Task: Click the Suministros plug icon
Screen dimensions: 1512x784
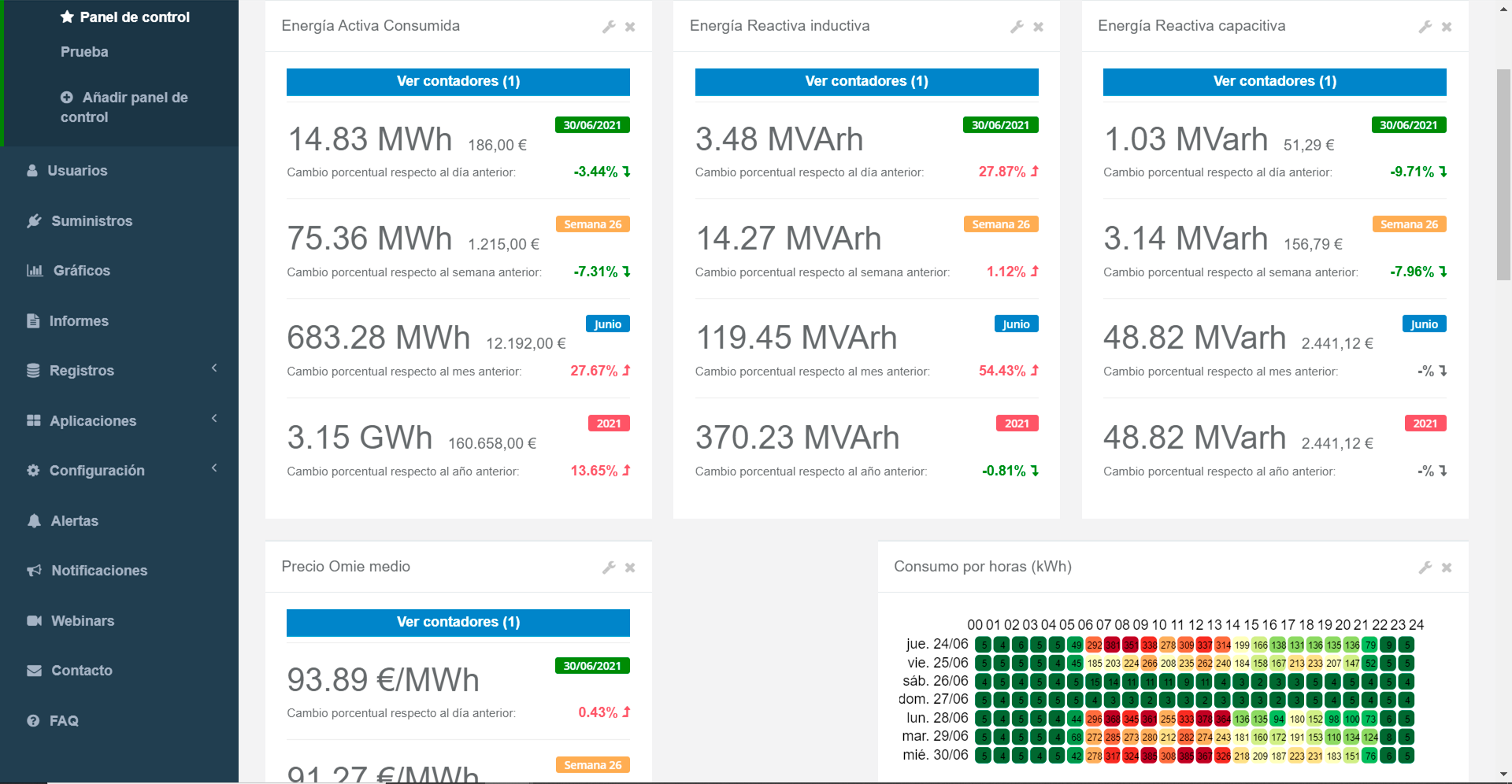Action: (34, 221)
